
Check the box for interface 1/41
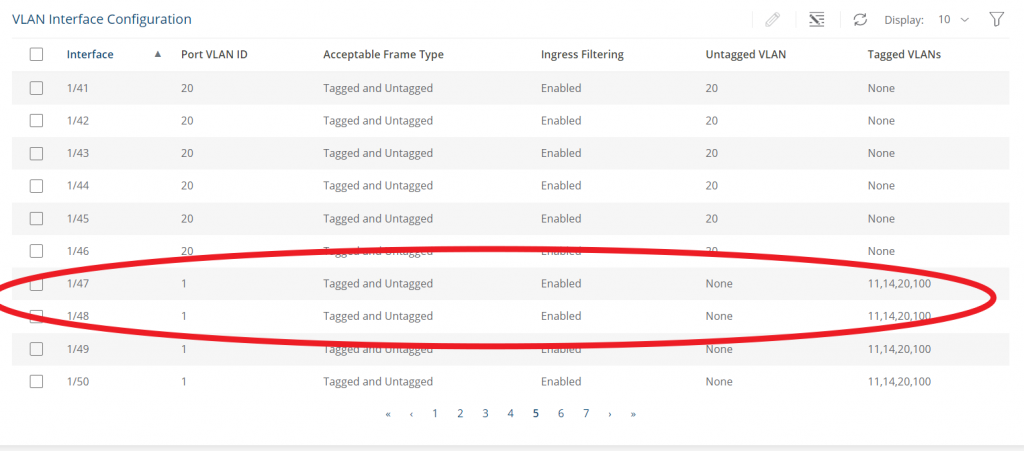[x=37, y=88]
